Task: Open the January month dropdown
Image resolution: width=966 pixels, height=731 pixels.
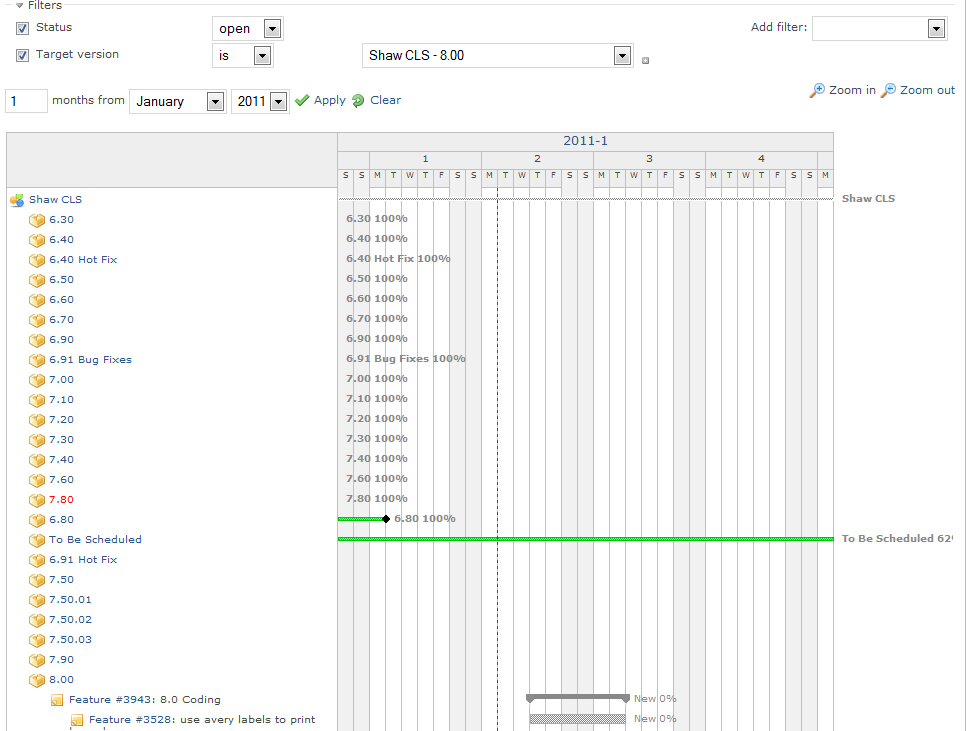Action: coord(177,101)
